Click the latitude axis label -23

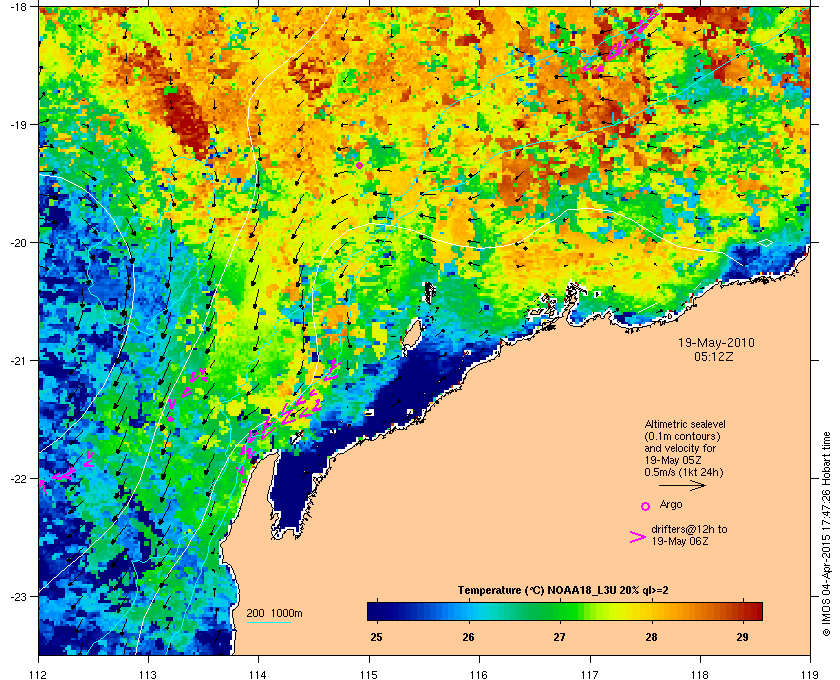click(x=18, y=596)
